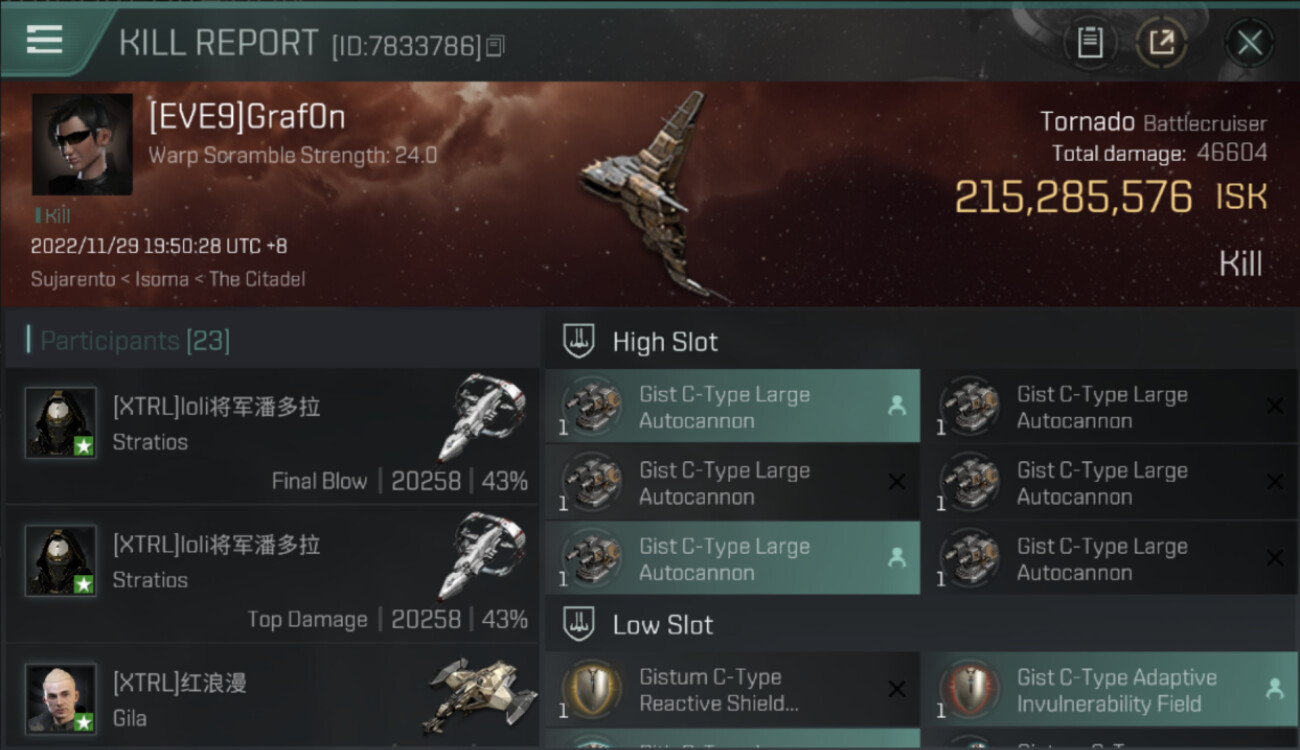Copy the kill report ID icon
Image resolution: width=1300 pixels, height=750 pixels.
pos(495,45)
